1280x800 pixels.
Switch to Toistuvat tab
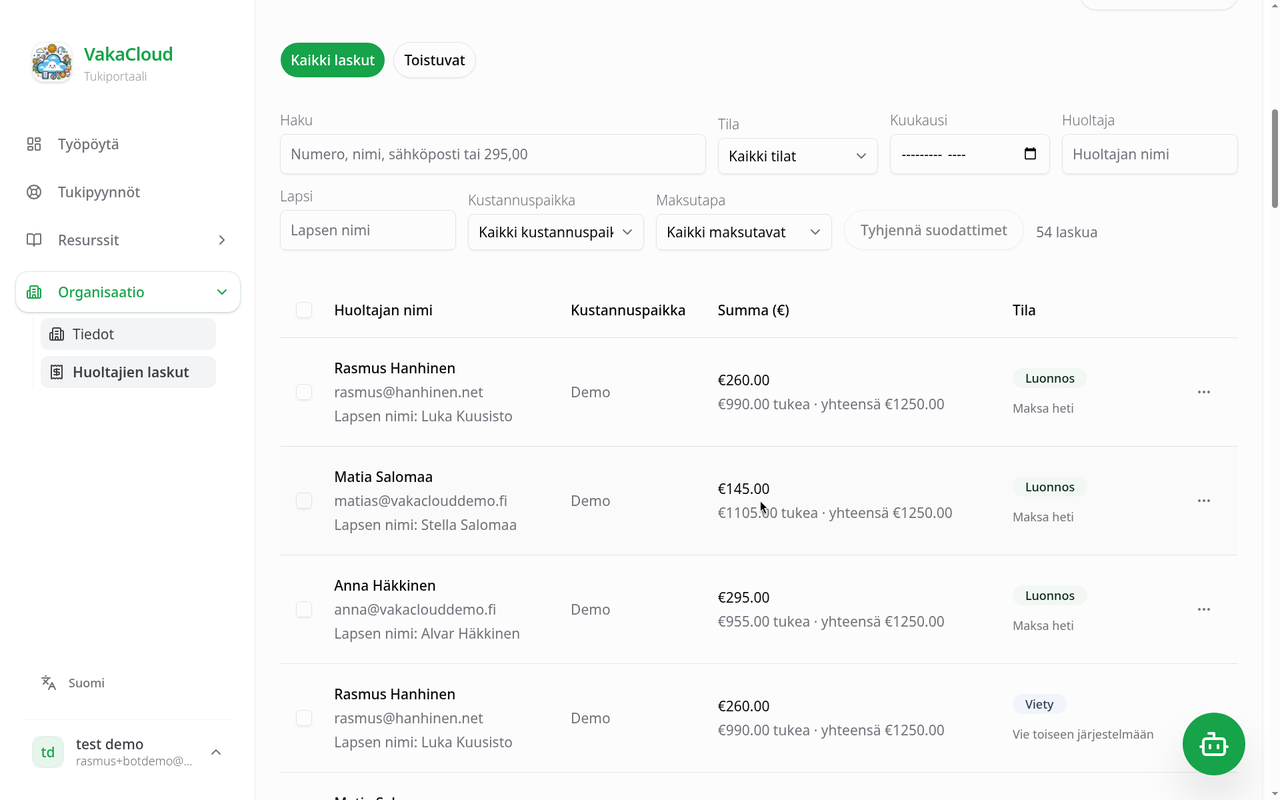(x=435, y=60)
